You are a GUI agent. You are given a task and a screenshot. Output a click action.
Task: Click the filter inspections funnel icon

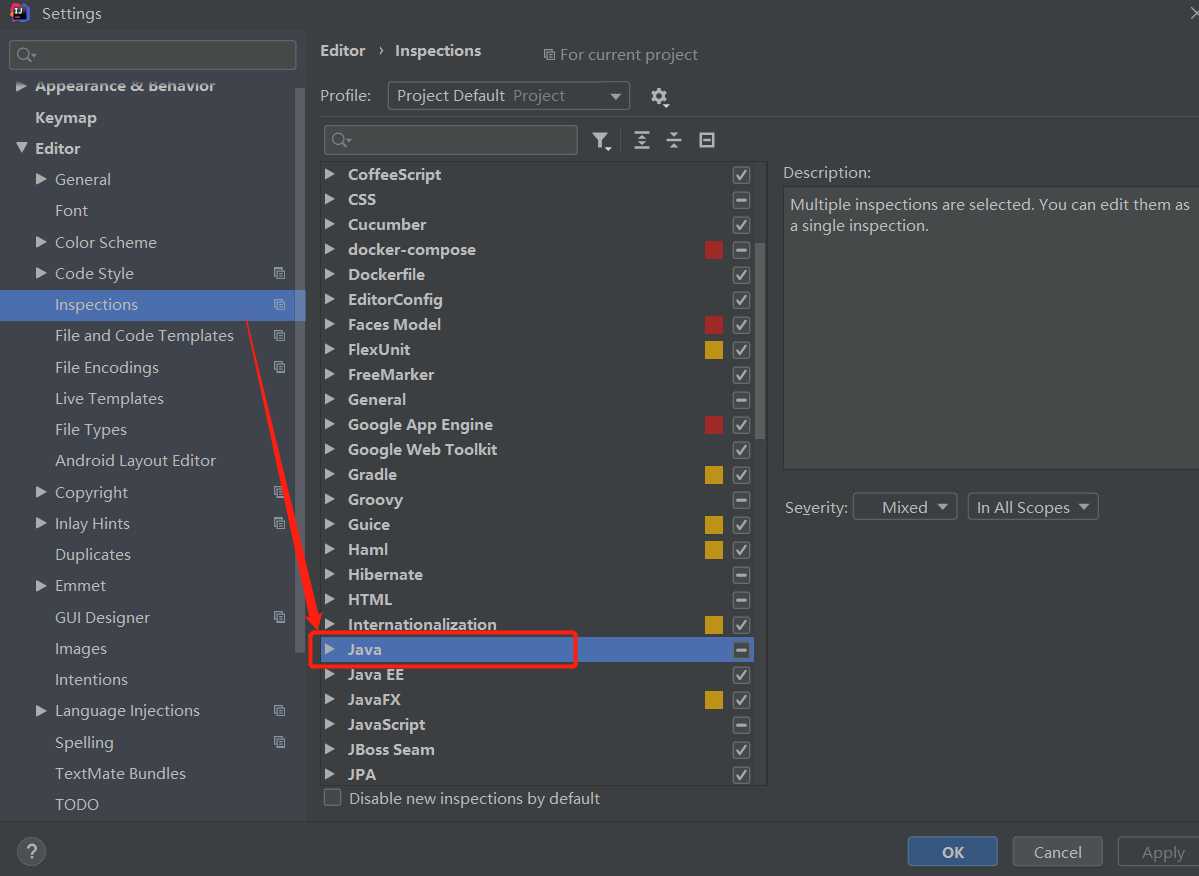tap(600, 141)
